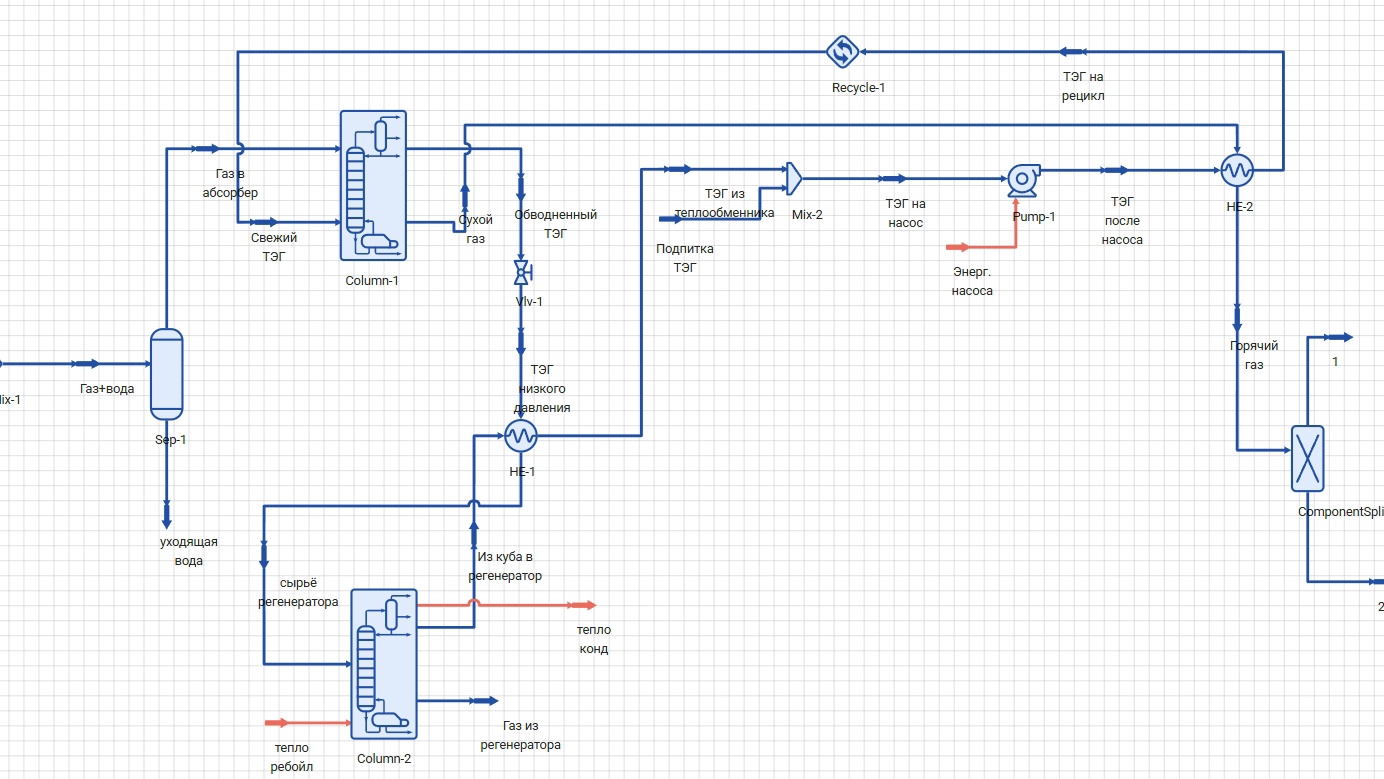Click the 'уходящая вода' stream label

(189, 551)
